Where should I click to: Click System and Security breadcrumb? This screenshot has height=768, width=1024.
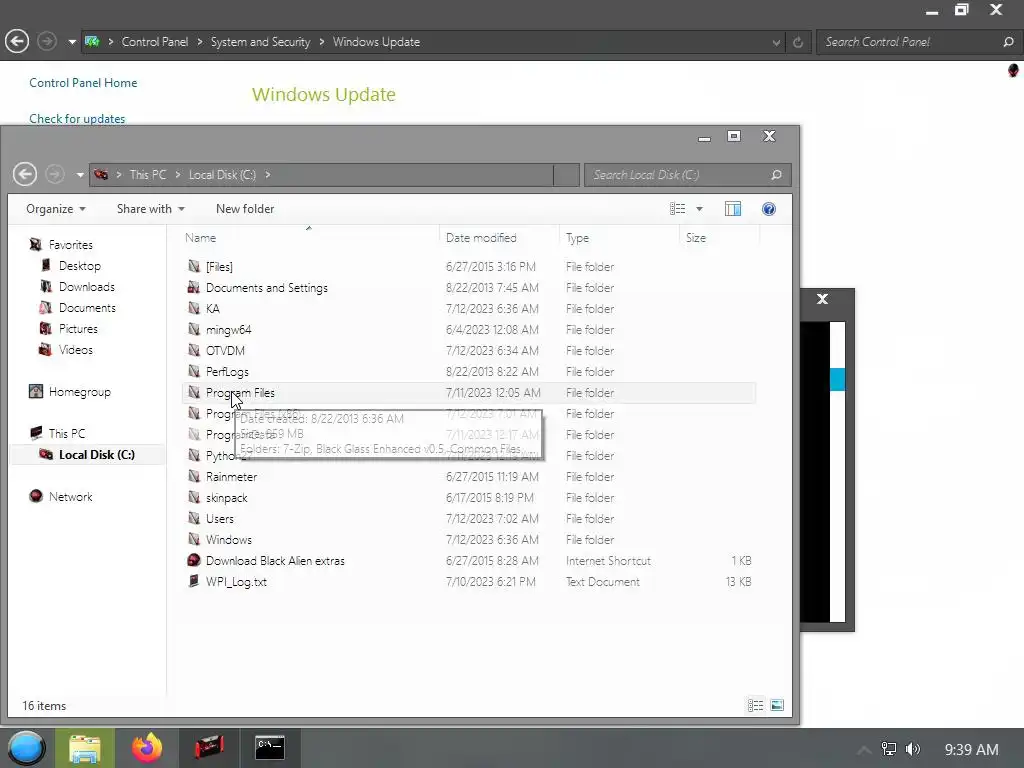click(260, 42)
